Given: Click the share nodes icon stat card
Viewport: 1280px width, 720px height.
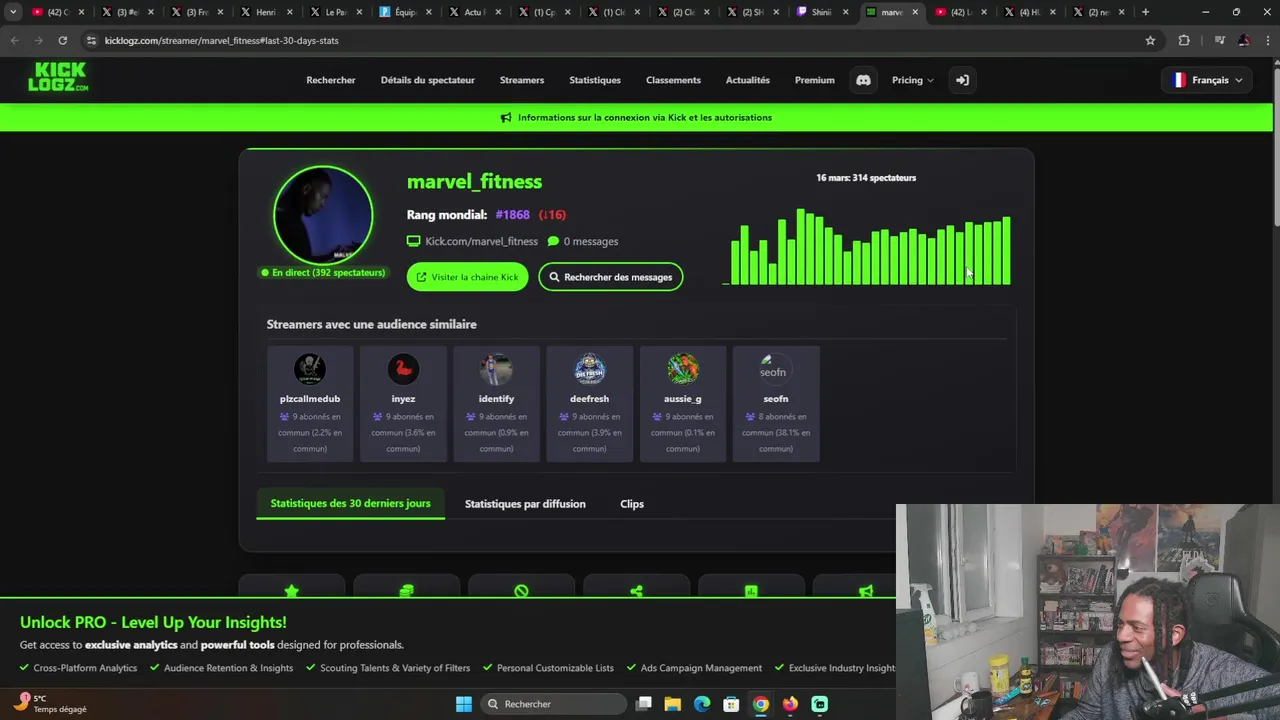Looking at the screenshot, I should pos(636,591).
